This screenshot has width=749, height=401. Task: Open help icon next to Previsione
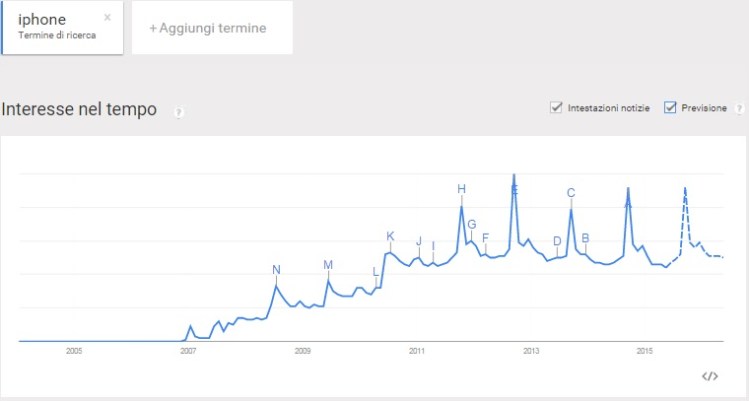point(739,108)
